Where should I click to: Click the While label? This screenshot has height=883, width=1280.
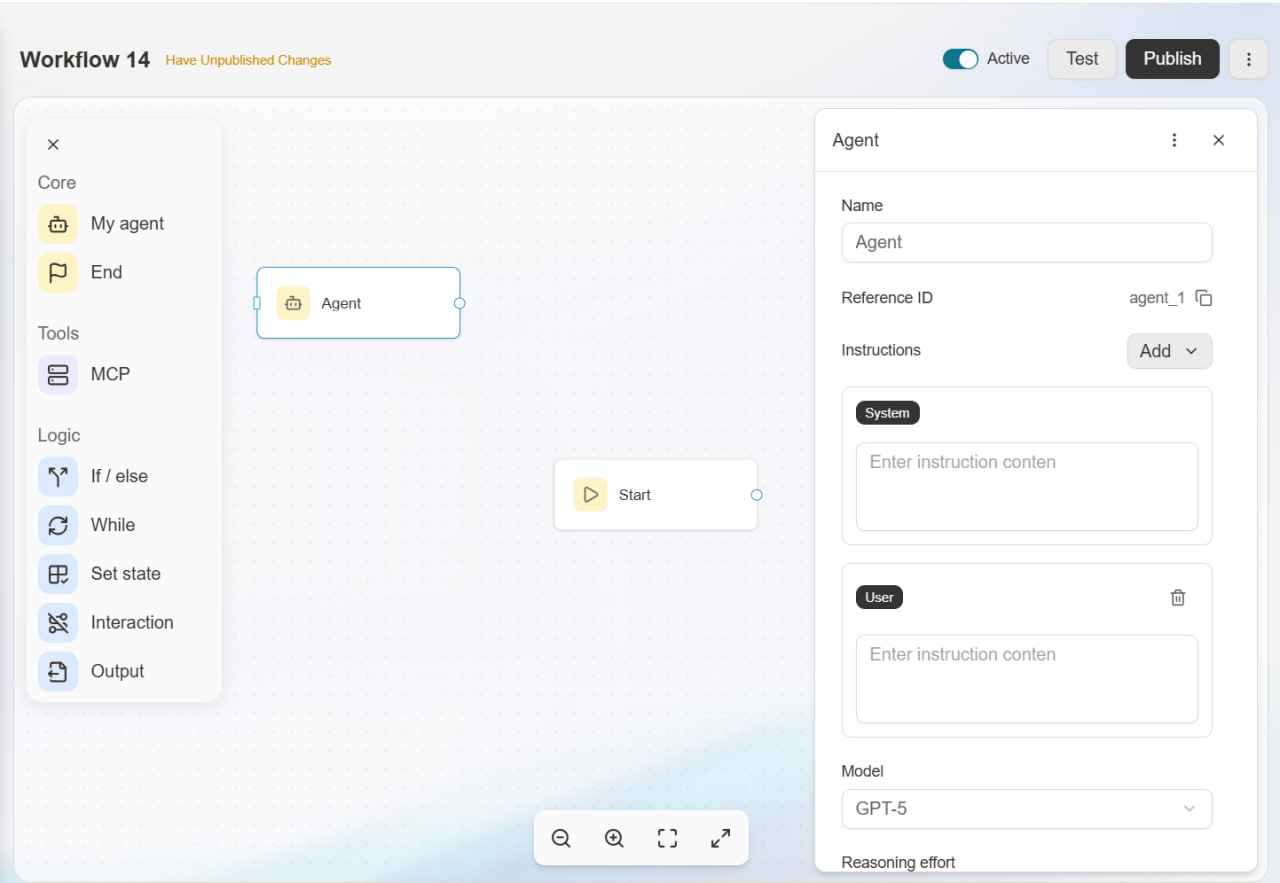113,525
